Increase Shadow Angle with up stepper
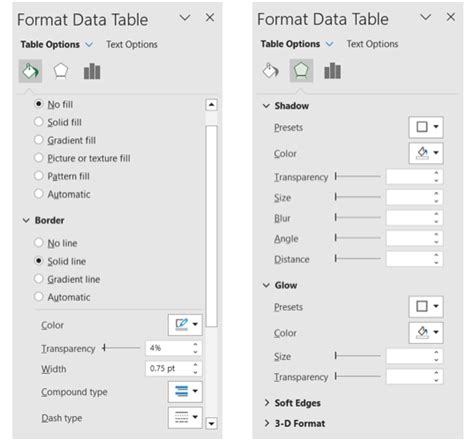This screenshot has width=474, height=441. [x=436, y=234]
